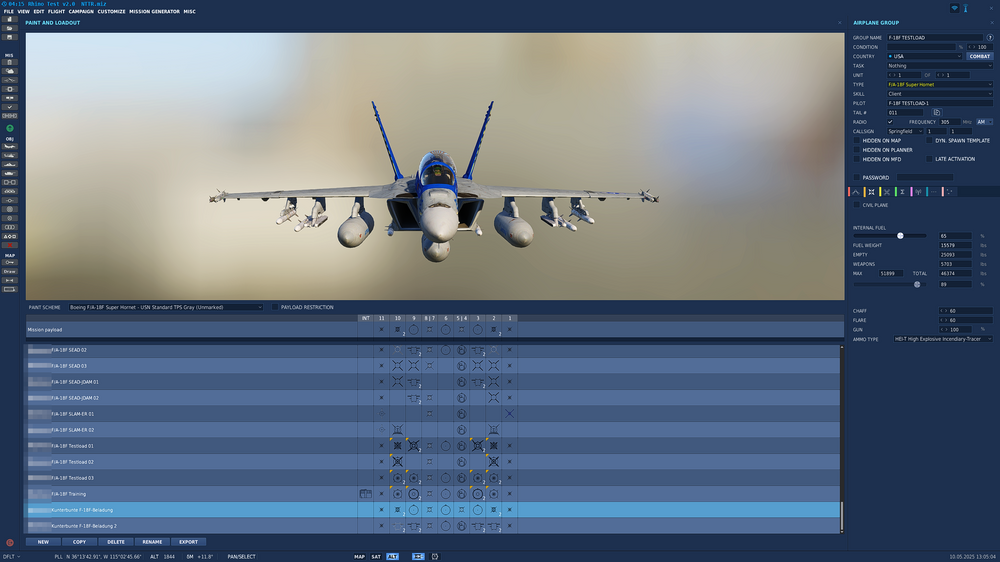Open the Draw tool in map section

pyautogui.click(x=10, y=272)
